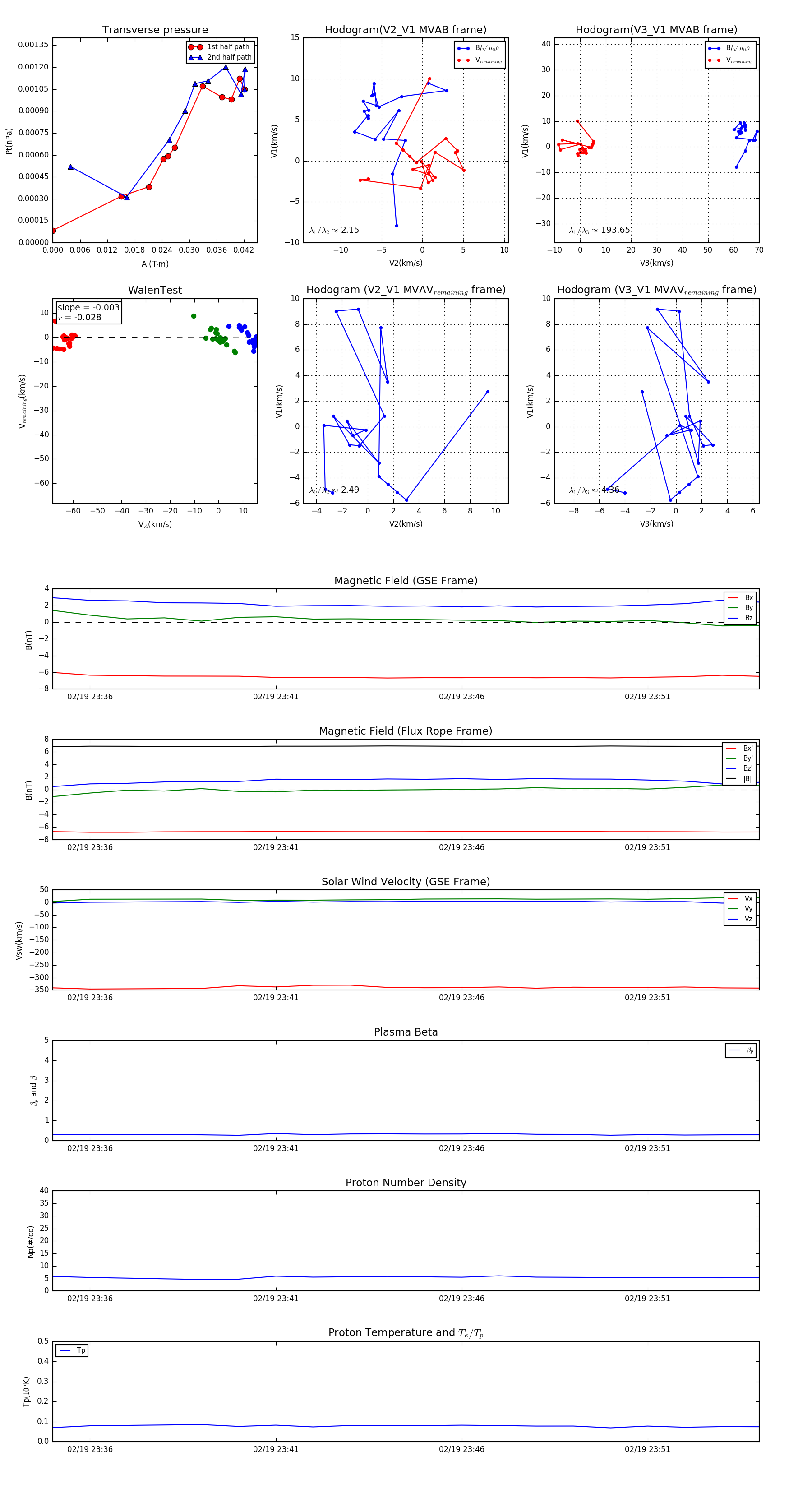Click the 'Hodogram (V2_V1 MVAV remaining frame)' title
This screenshot has height=1489, width=812.
(x=406, y=290)
